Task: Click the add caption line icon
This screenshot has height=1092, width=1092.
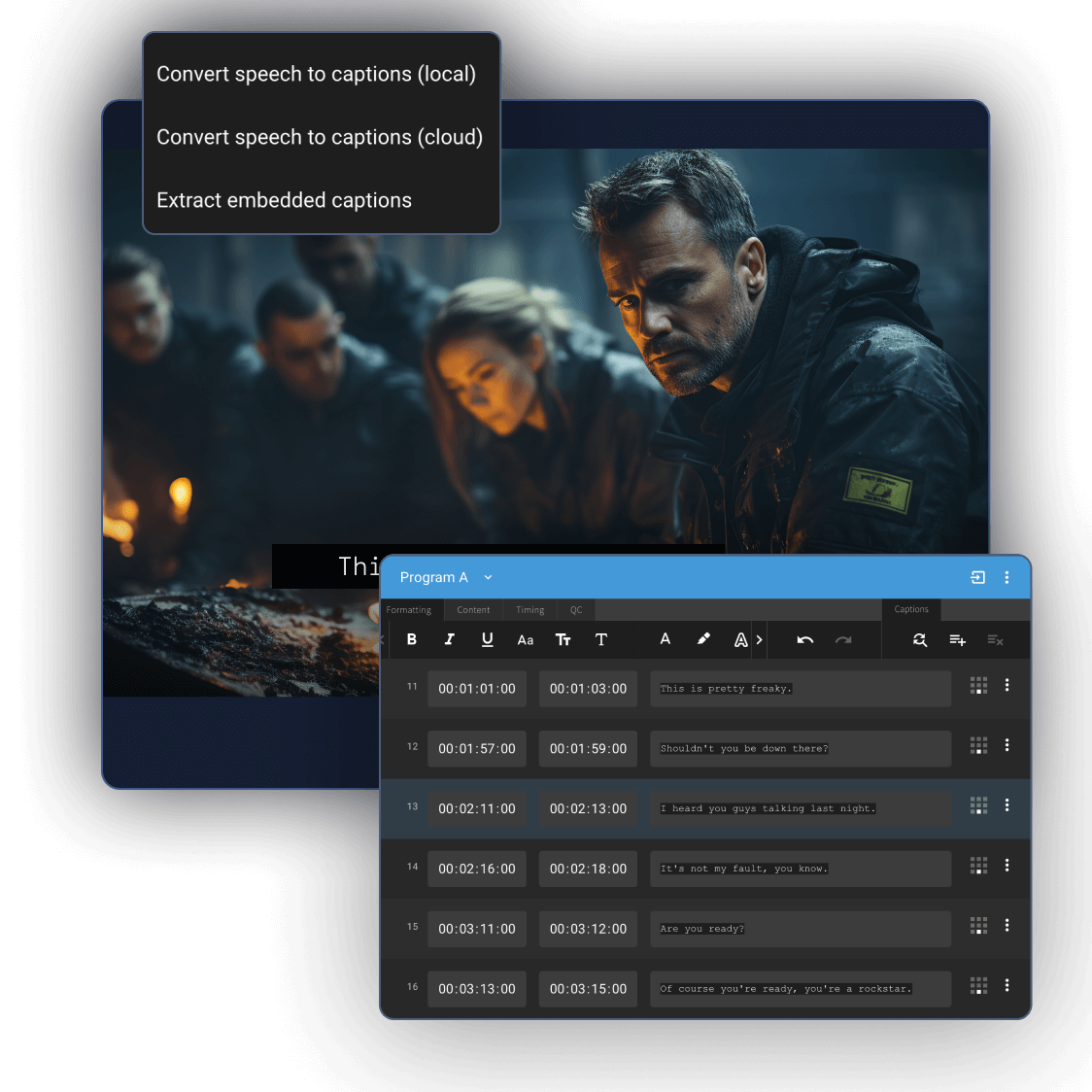Action: pos(958,639)
